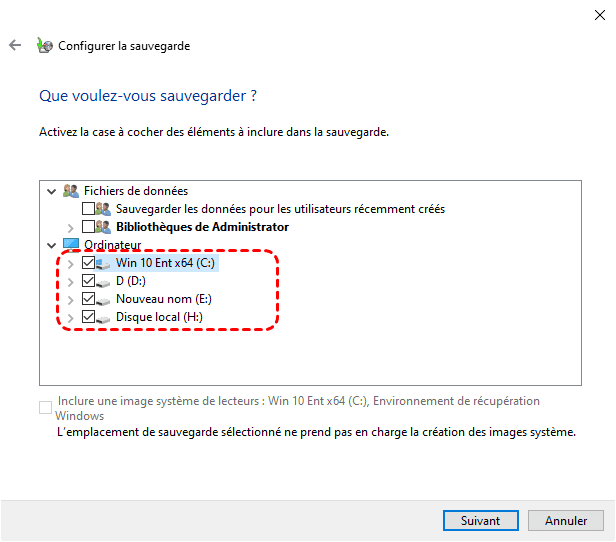Select the Nouveau nom (E:) tree item
Screen dimensions: 616x542
[163, 299]
